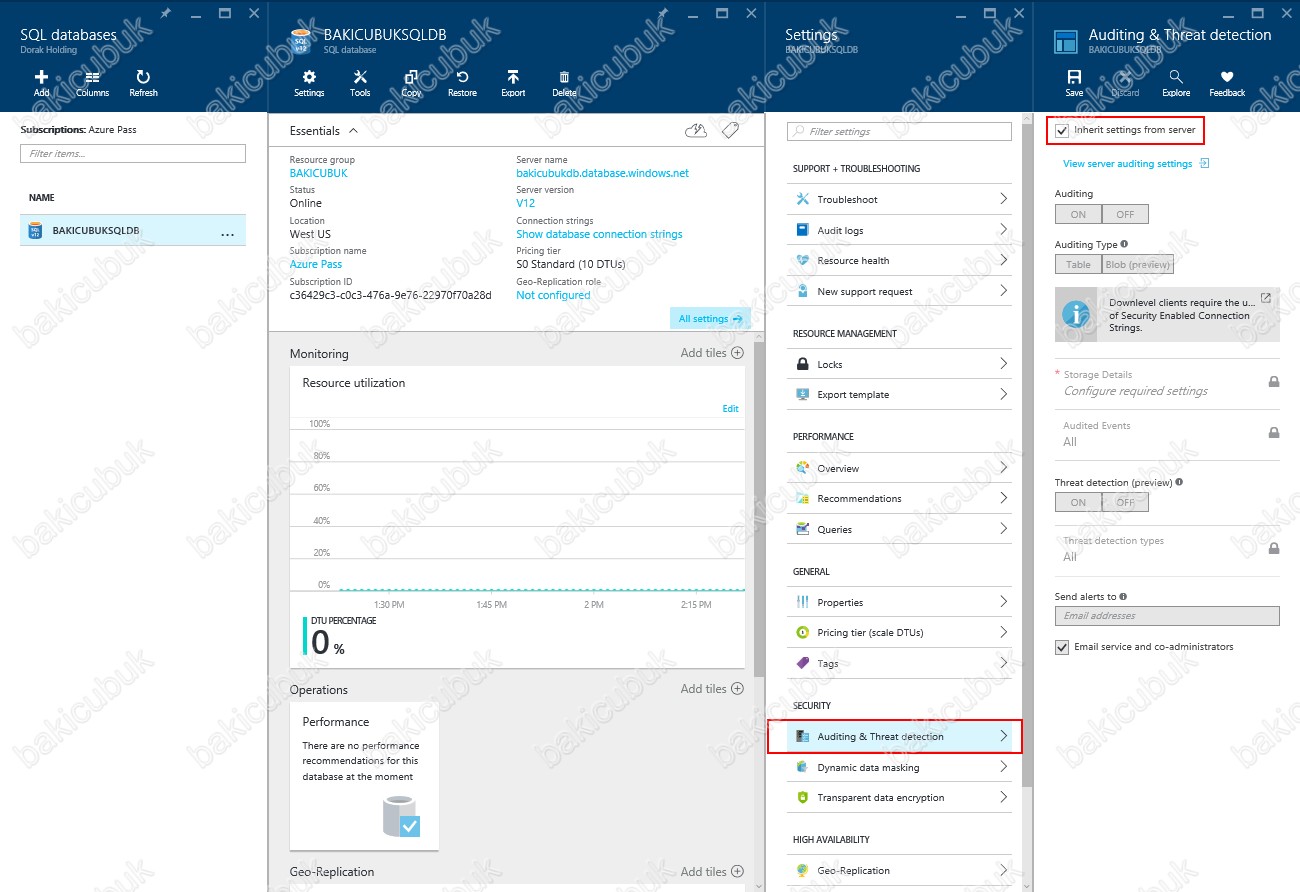This screenshot has height=892, width=1300.
Task: Open Transparent data encryption entry
Action: pos(899,797)
